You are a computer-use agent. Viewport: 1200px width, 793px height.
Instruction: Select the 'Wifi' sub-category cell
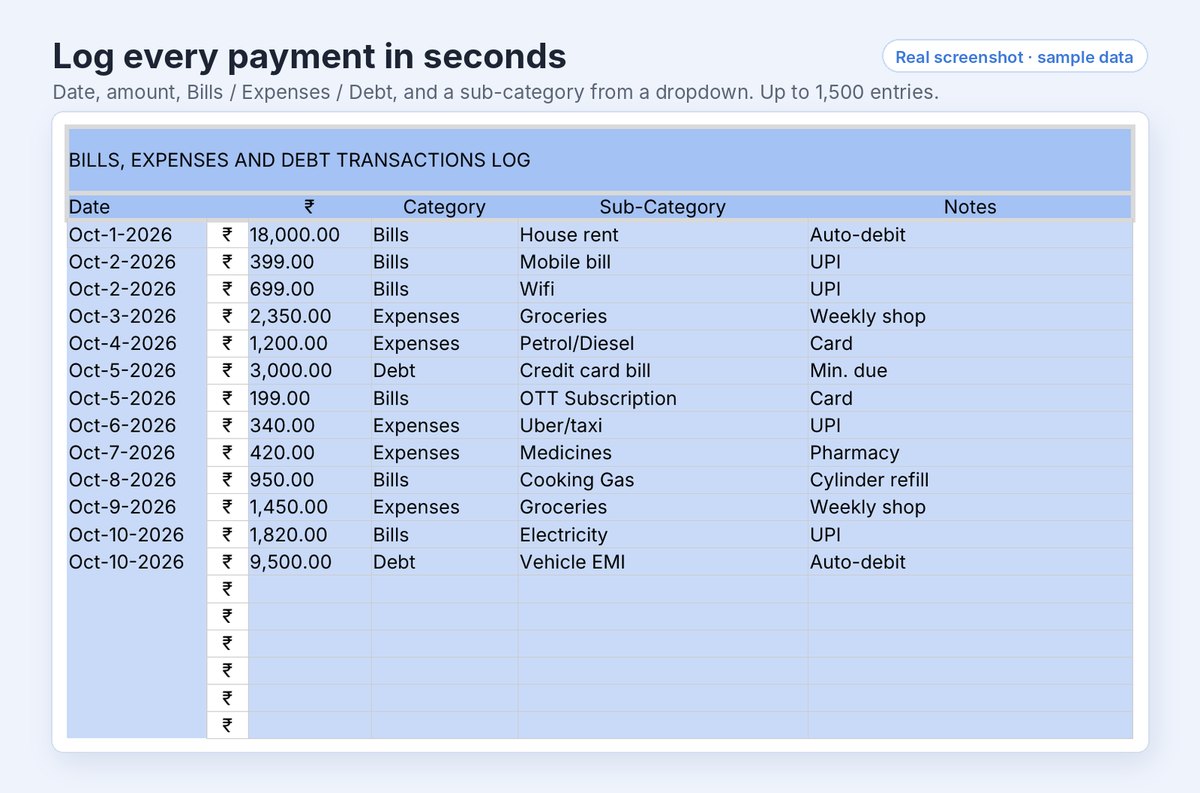[x=663, y=289]
